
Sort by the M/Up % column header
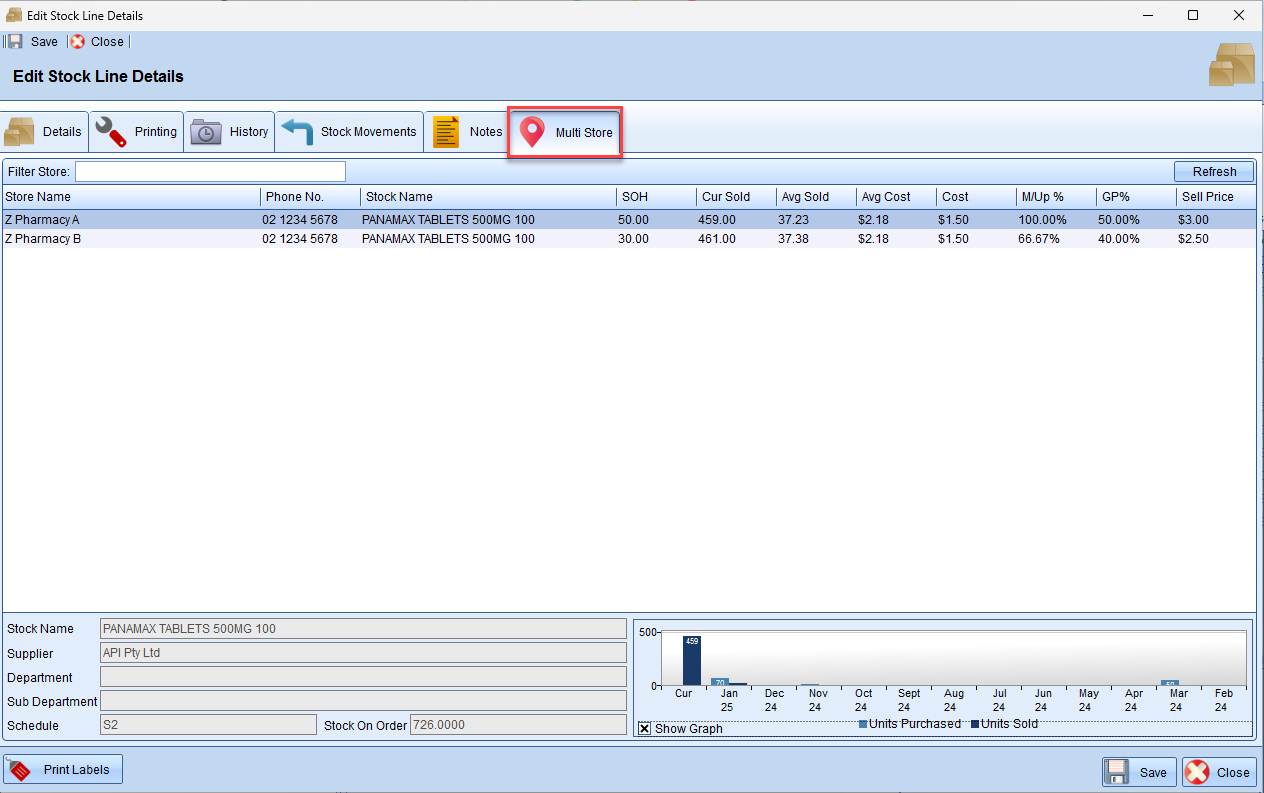[x=1056, y=197]
